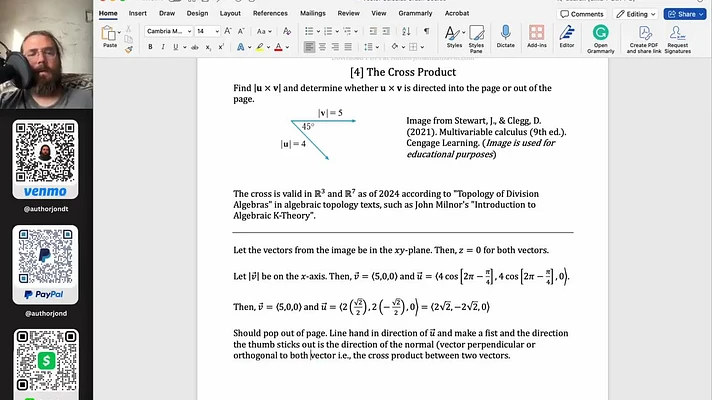Decrease font size with smaller A icon

241,31
